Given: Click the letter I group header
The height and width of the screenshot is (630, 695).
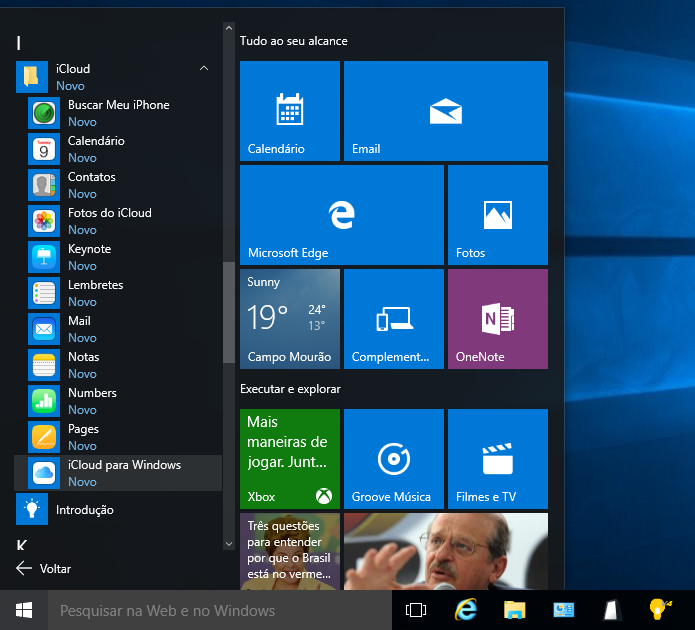Looking at the screenshot, I should (19, 43).
